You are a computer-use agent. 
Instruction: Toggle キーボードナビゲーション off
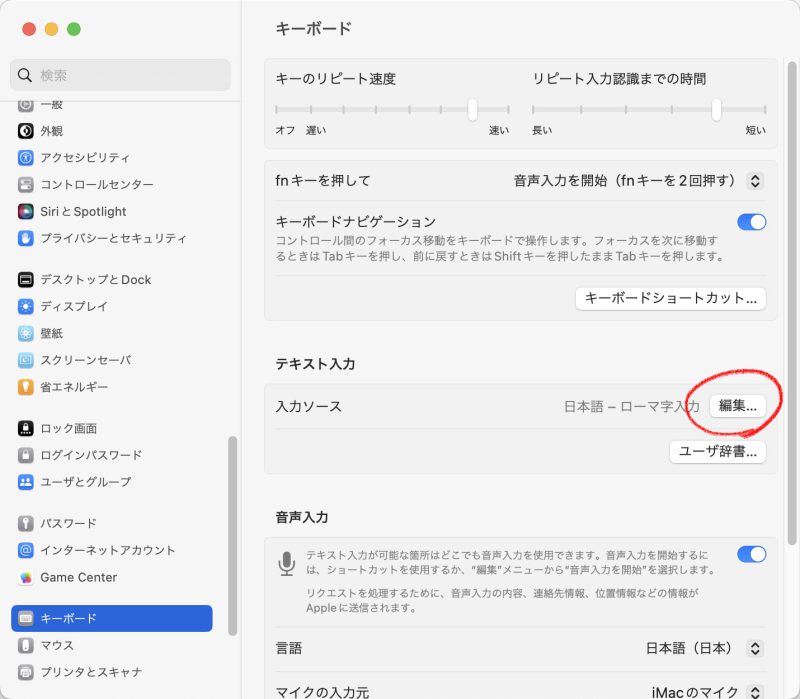[751, 222]
